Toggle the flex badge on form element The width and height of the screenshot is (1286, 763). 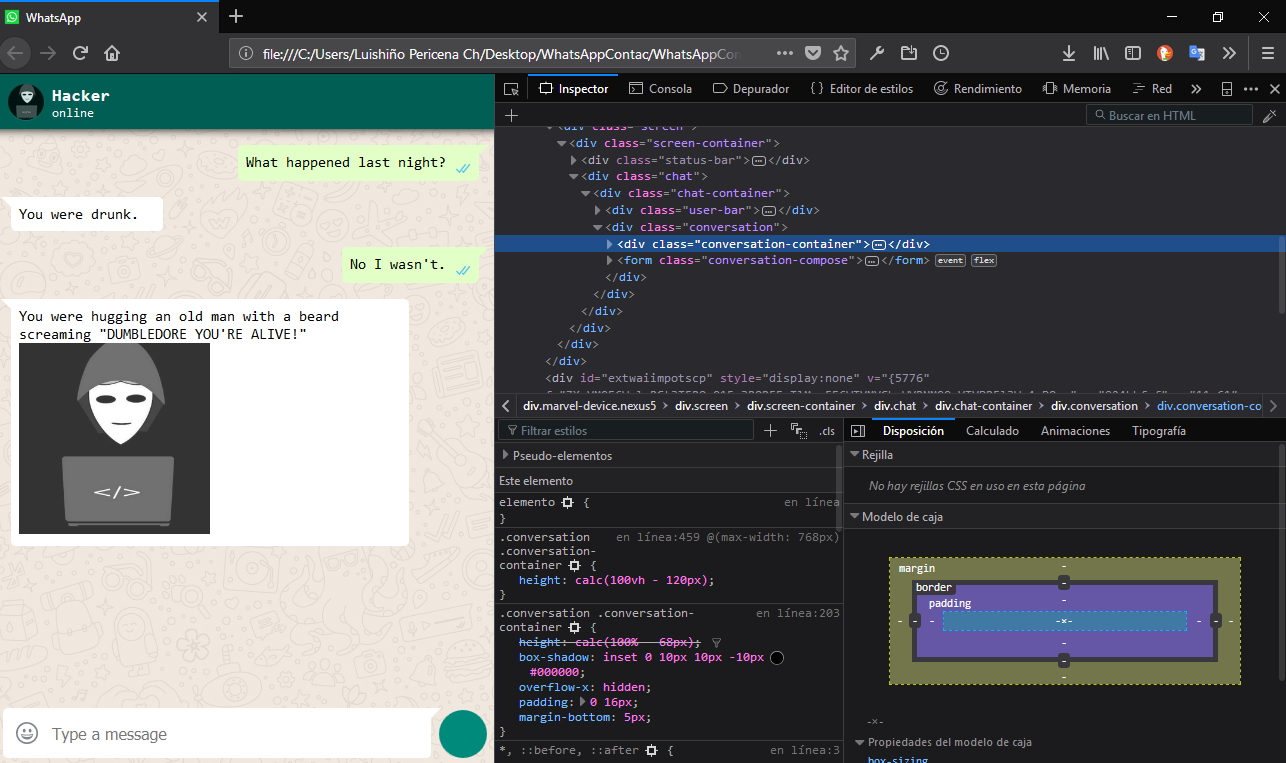coord(984,260)
